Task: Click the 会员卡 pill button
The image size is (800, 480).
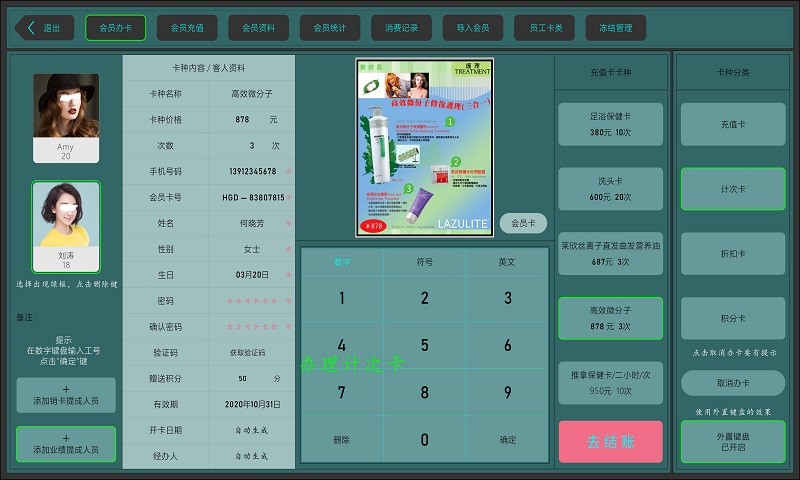Action: [x=523, y=223]
